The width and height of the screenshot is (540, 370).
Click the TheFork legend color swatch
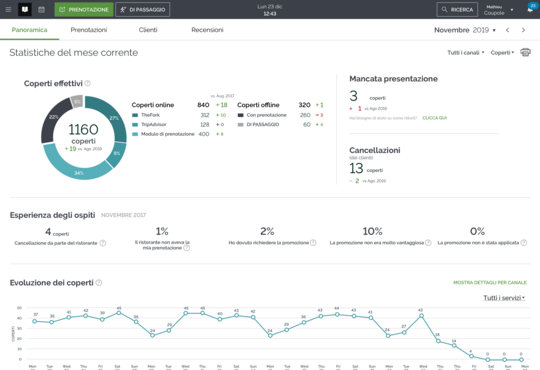click(135, 115)
